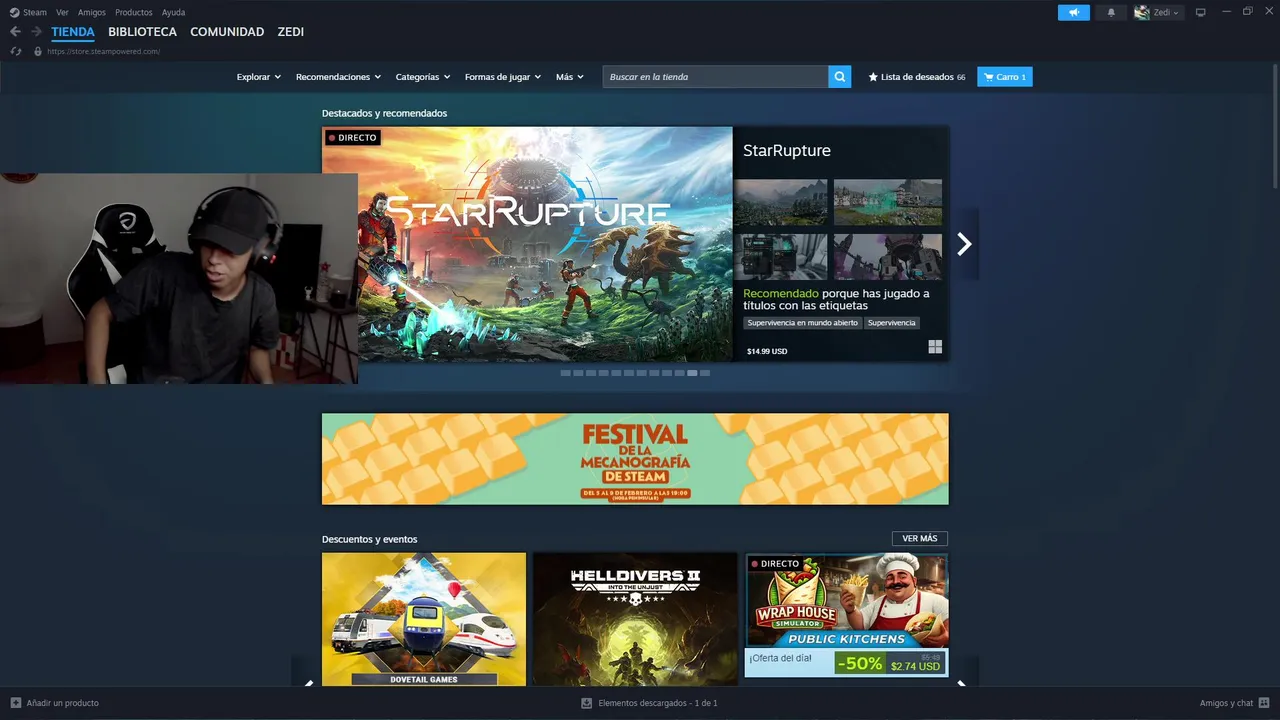Open the announcements megaphone button

point(1074,12)
